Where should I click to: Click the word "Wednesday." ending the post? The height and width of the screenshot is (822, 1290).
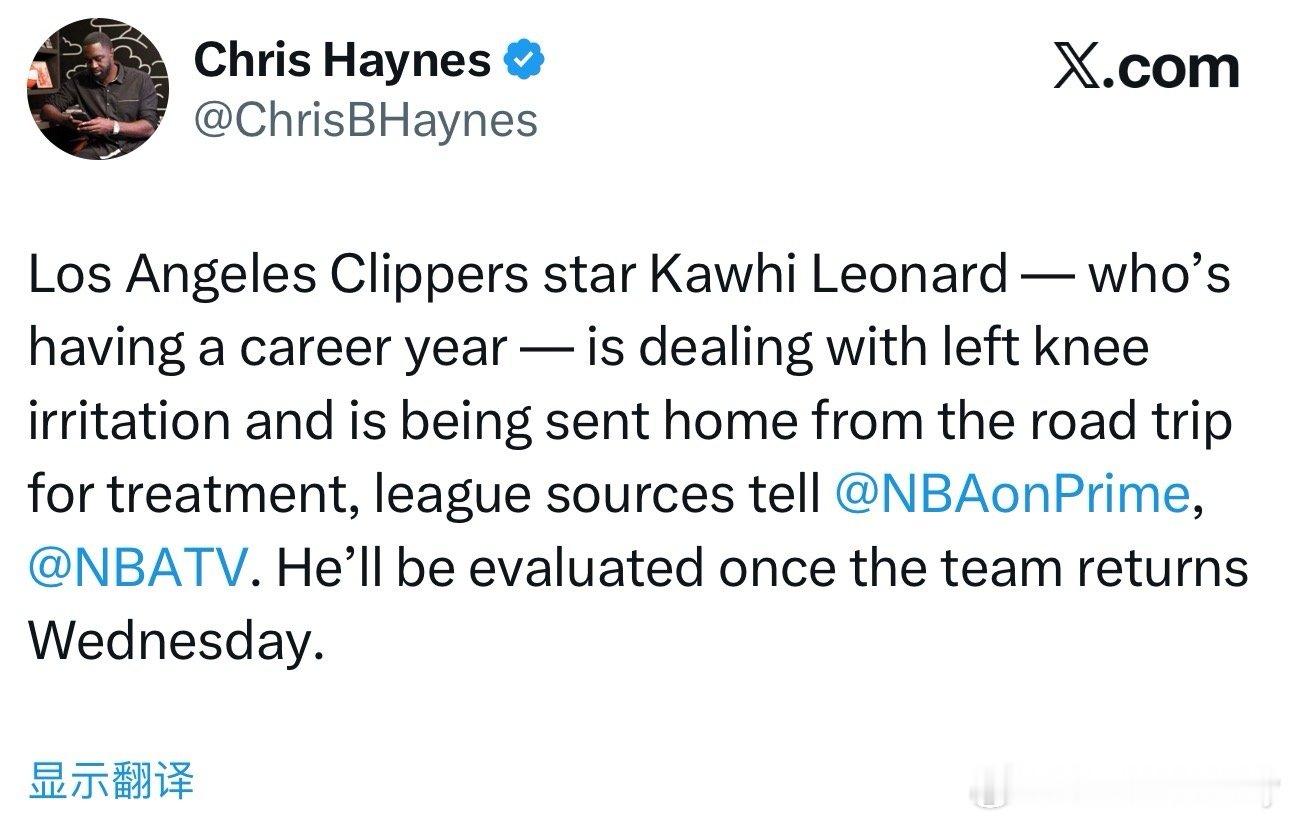point(176,641)
